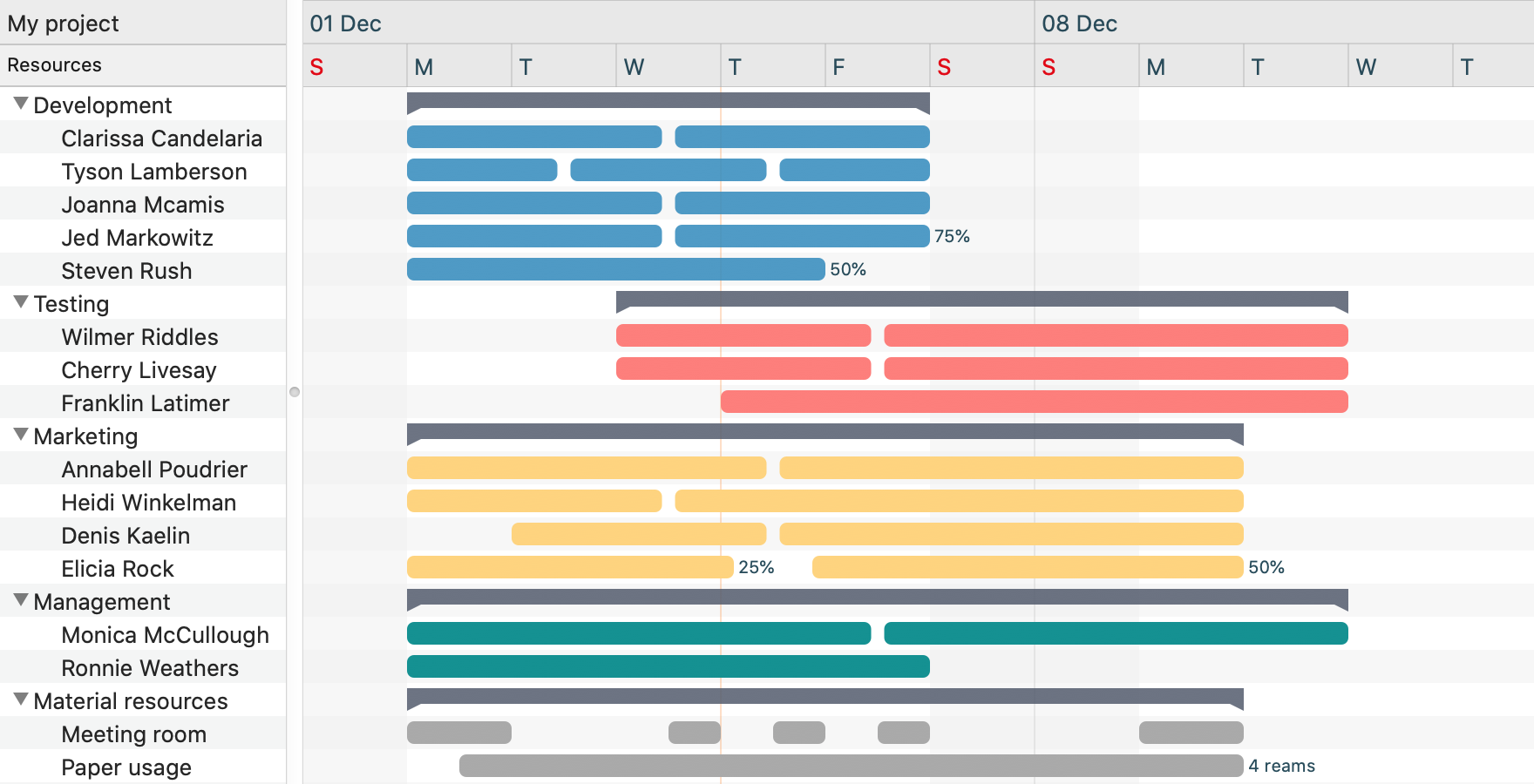
Task: Click the 01 Dec week header
Action: coord(346,24)
